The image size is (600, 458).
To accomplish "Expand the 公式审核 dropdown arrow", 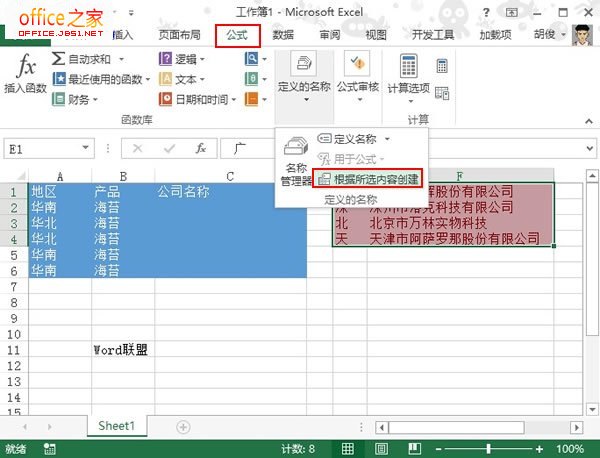I will (x=359, y=100).
